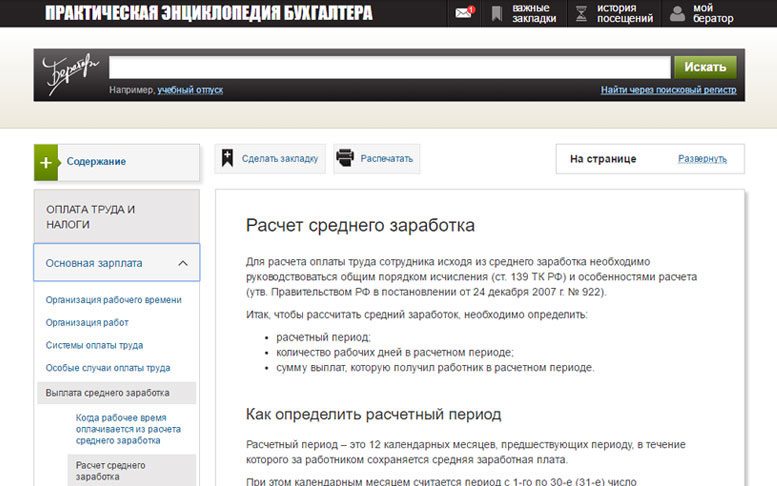Follow the учебный отпуск example link
Screen dimensions: 777x486
click(x=190, y=90)
